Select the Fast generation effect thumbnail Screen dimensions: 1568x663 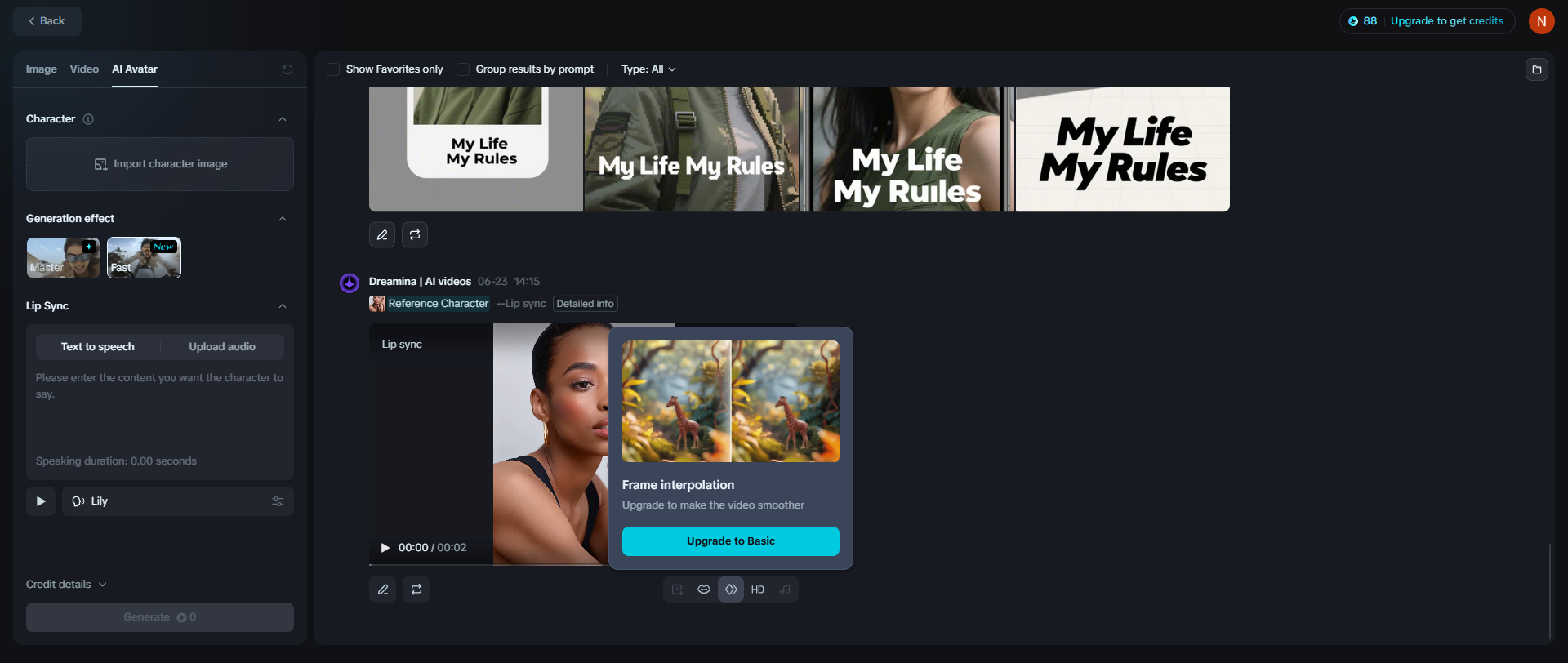pyautogui.click(x=144, y=258)
